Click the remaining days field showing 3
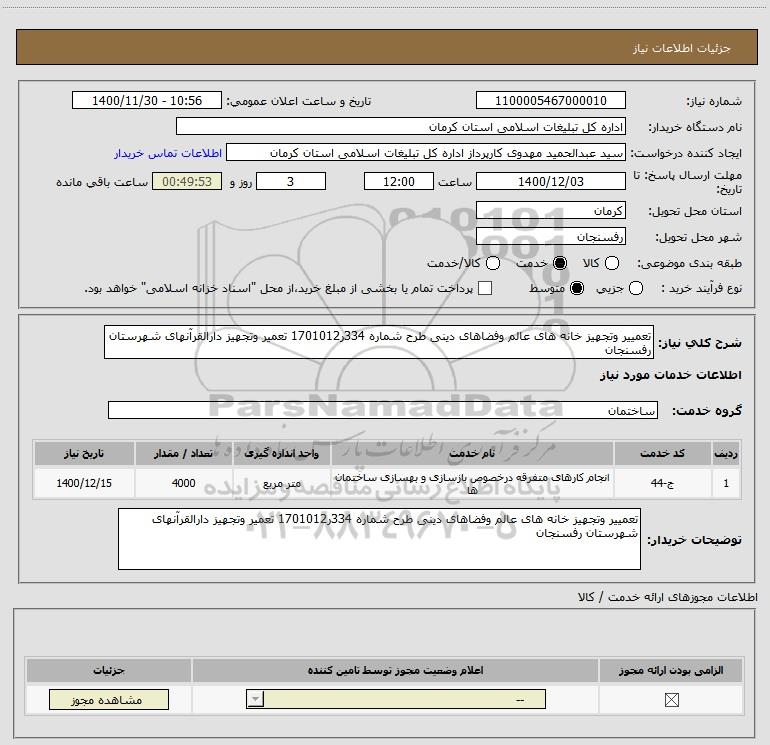The height and width of the screenshot is (745, 770). [291, 181]
